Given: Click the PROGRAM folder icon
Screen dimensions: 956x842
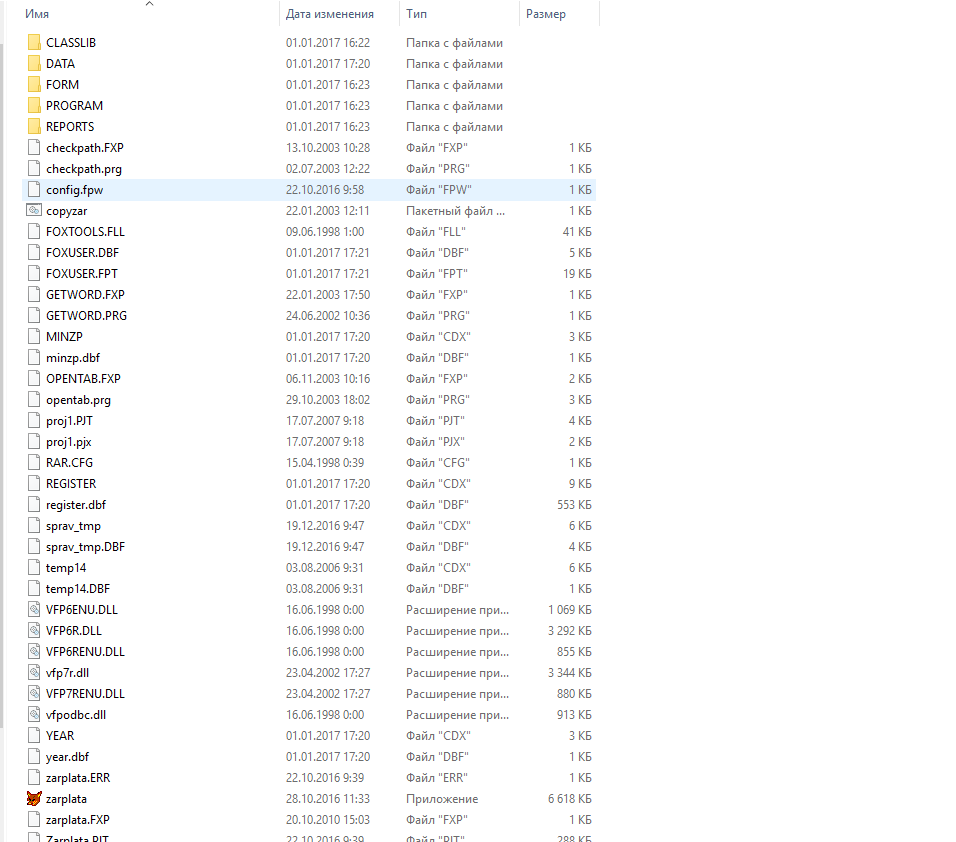Looking at the screenshot, I should [36, 106].
